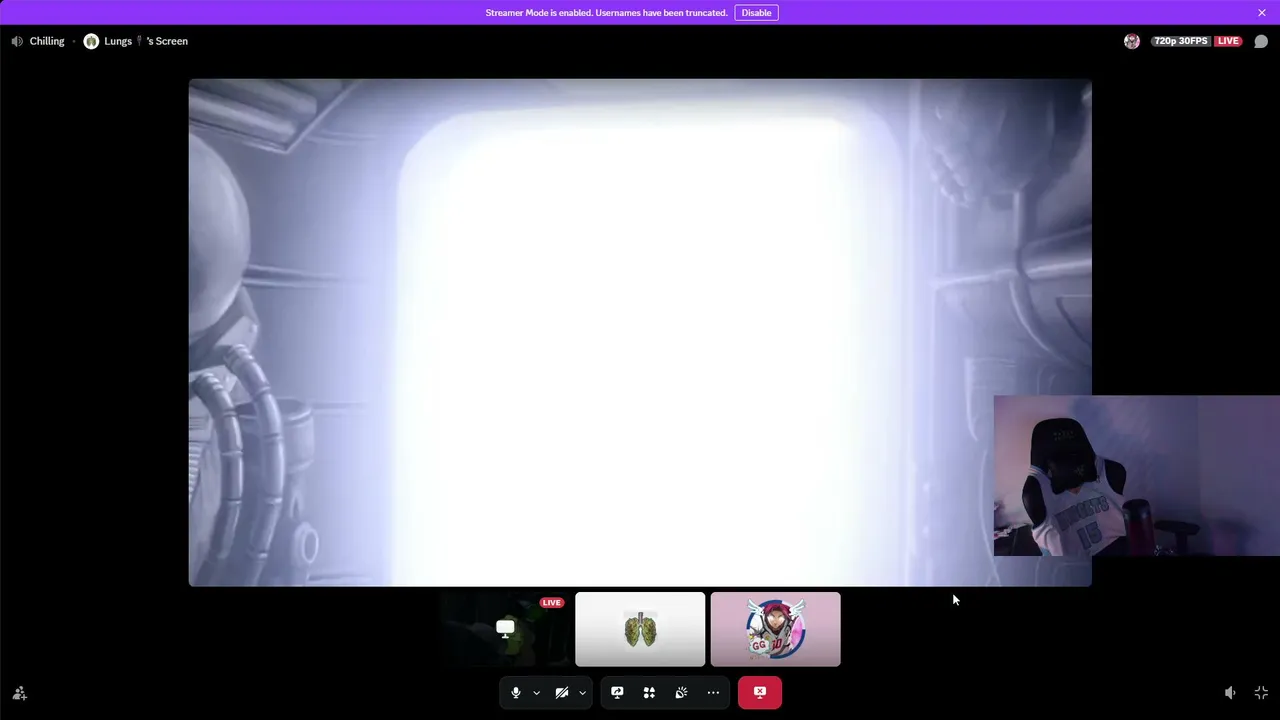Invite friends using the add-person icon
1280x720 pixels.
point(19,692)
